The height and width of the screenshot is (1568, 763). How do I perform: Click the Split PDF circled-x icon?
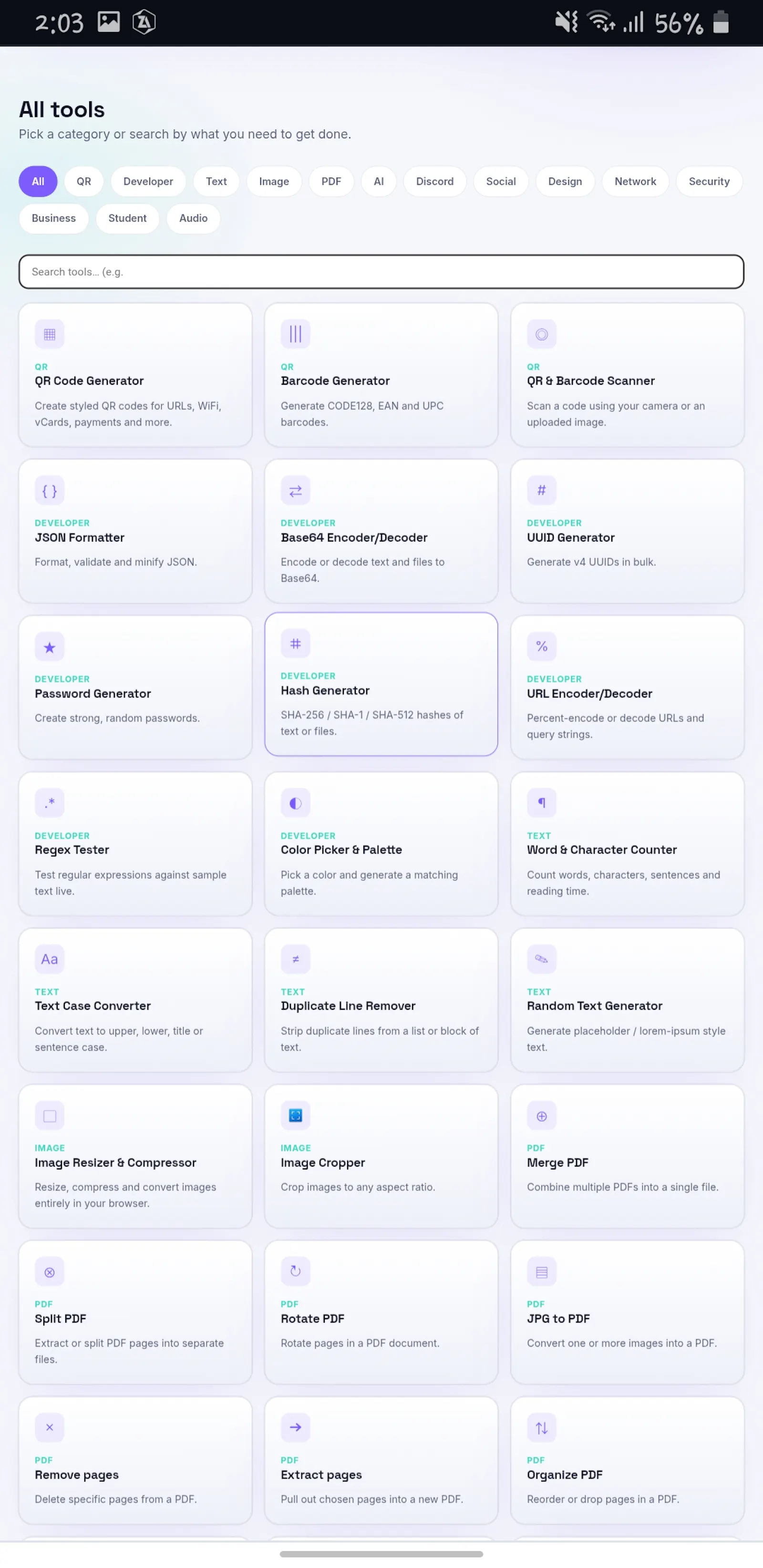(x=49, y=1271)
